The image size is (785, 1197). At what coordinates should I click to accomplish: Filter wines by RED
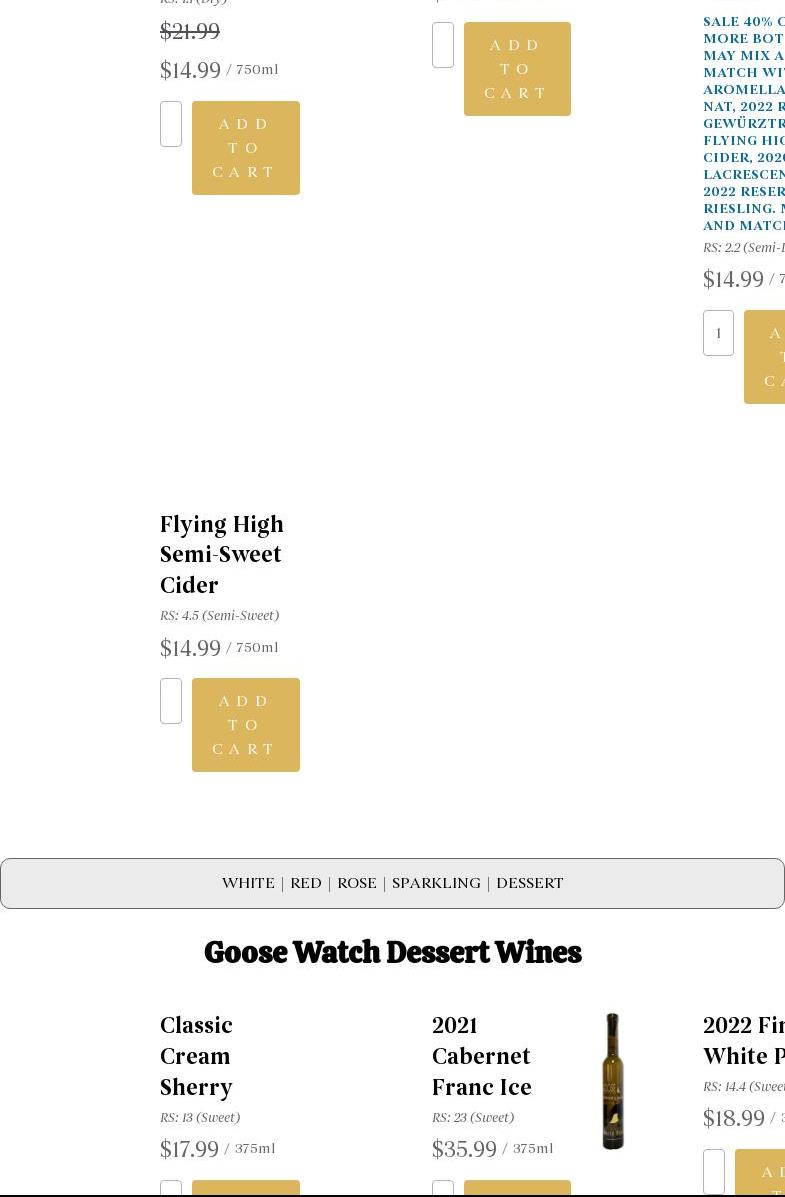click(x=305, y=883)
